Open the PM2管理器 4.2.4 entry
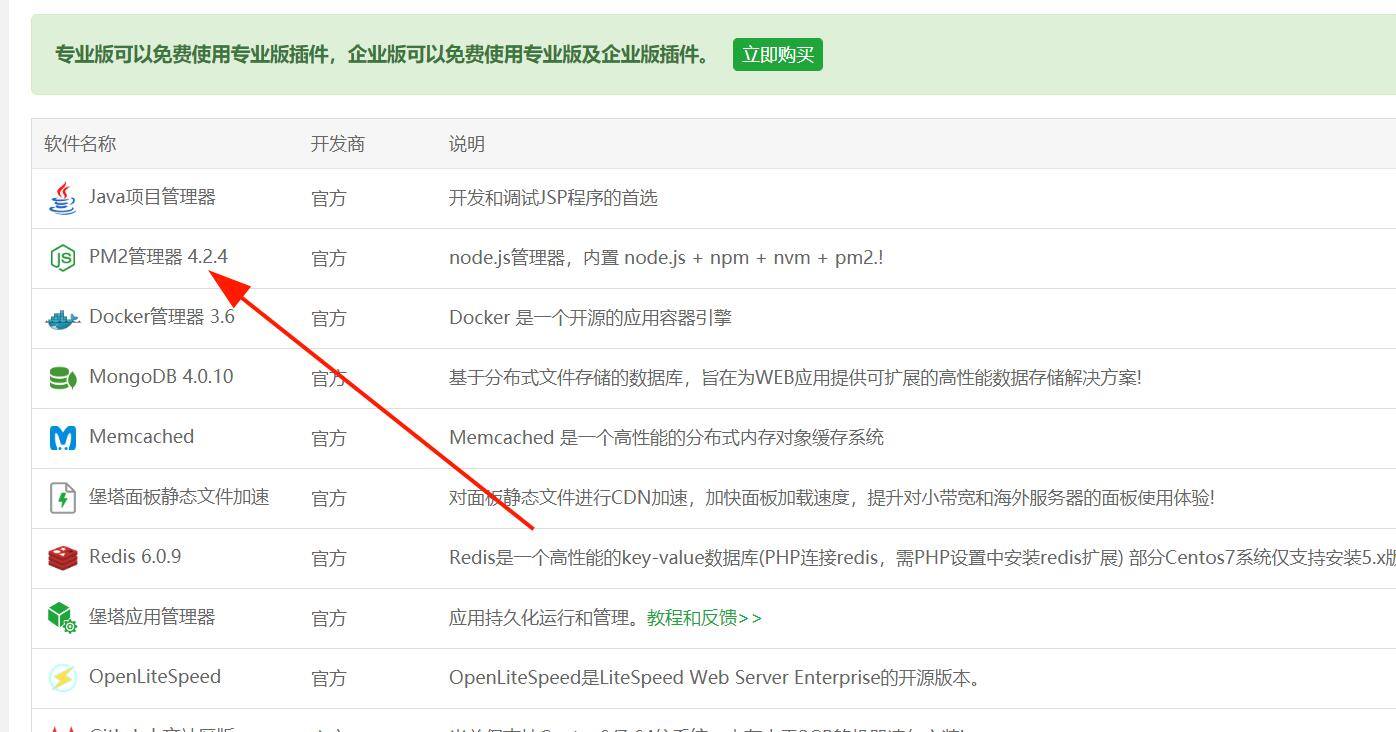Viewport: 1396px width, 732px height. [x=158, y=257]
